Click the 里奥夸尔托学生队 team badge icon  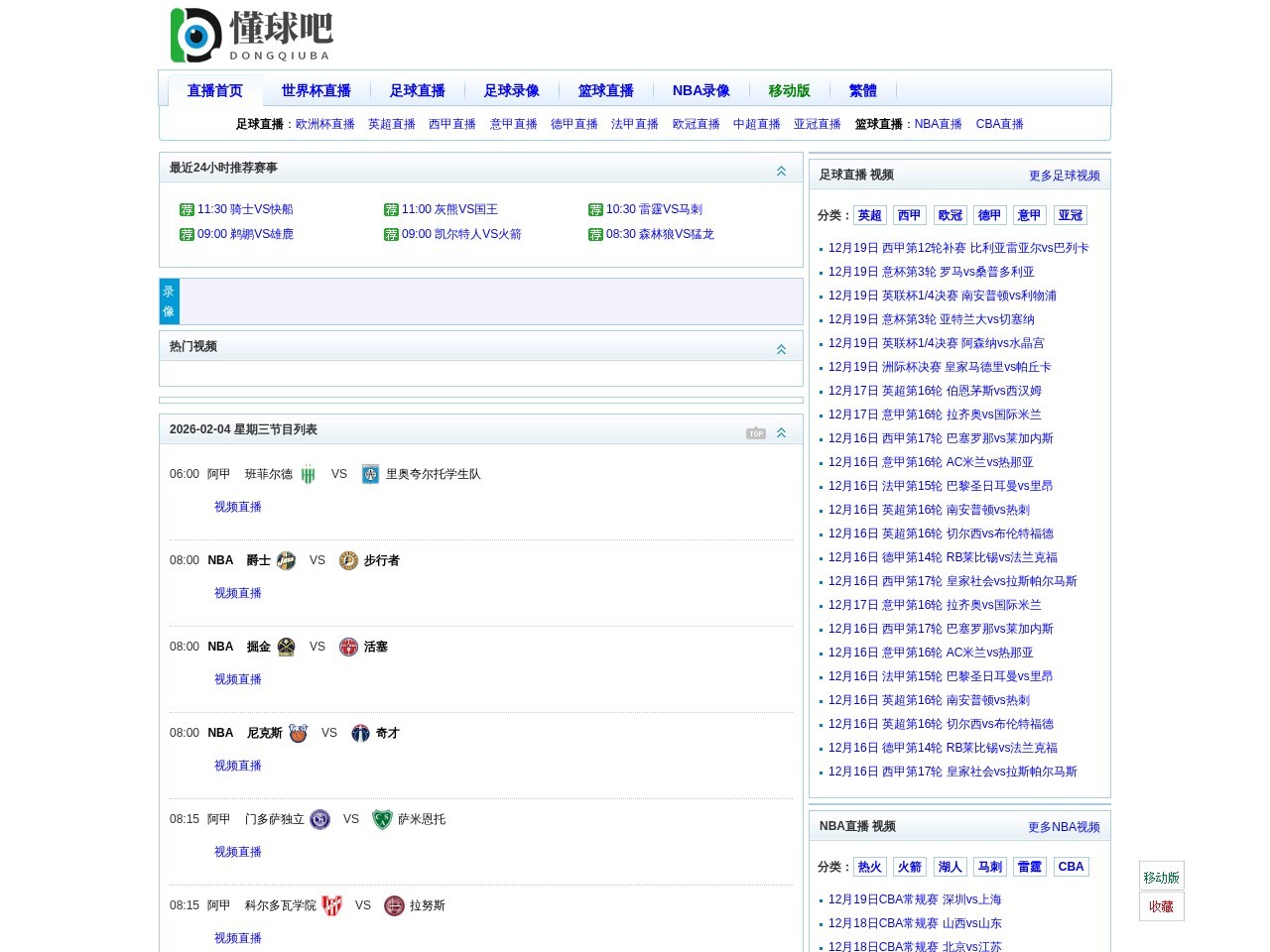[370, 474]
